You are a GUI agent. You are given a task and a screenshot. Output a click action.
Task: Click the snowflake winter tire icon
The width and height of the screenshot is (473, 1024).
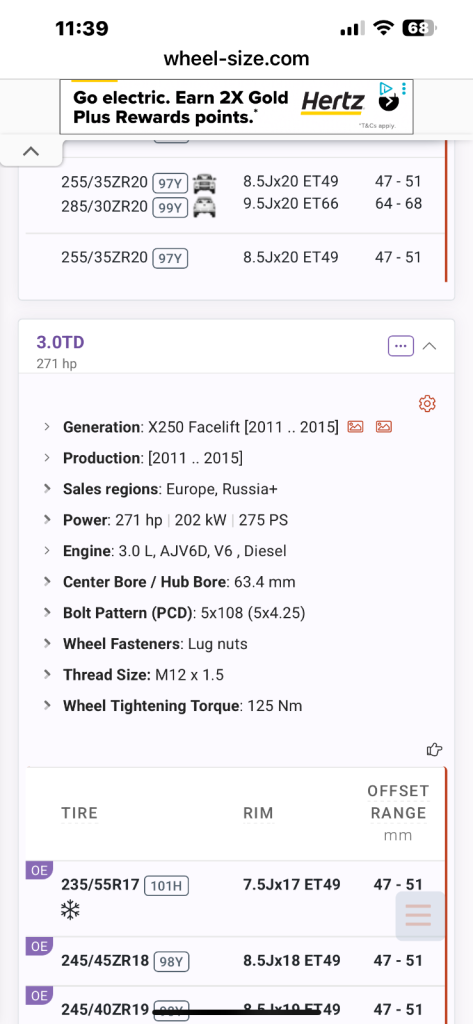point(70,910)
